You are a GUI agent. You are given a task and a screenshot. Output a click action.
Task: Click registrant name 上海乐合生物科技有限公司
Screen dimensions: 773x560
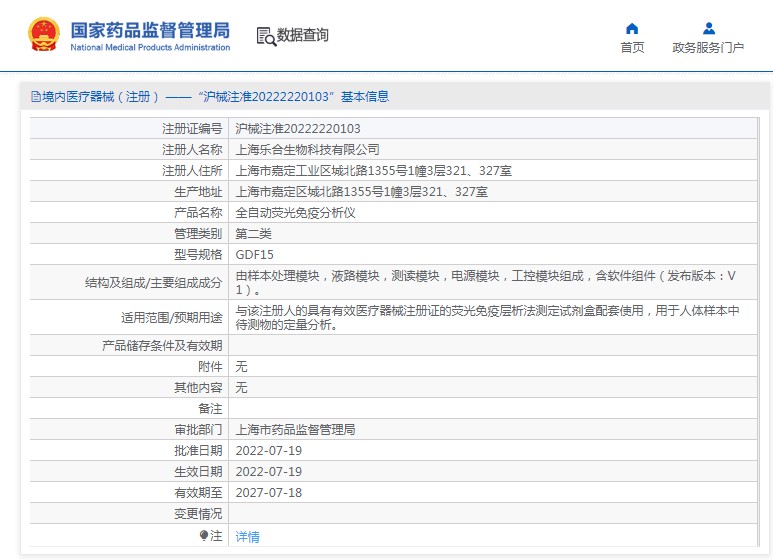307,150
